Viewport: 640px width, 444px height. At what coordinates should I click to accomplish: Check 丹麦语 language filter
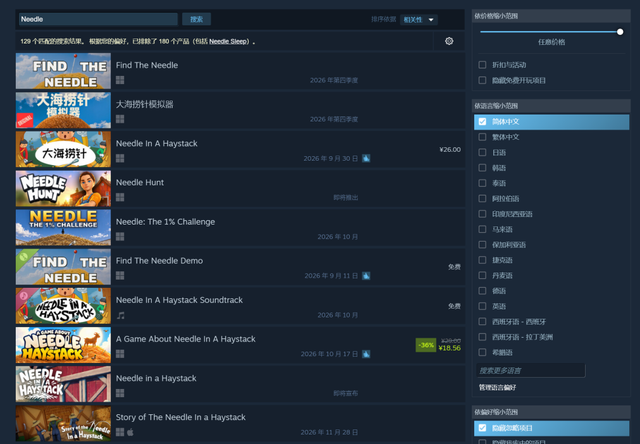(x=482, y=275)
